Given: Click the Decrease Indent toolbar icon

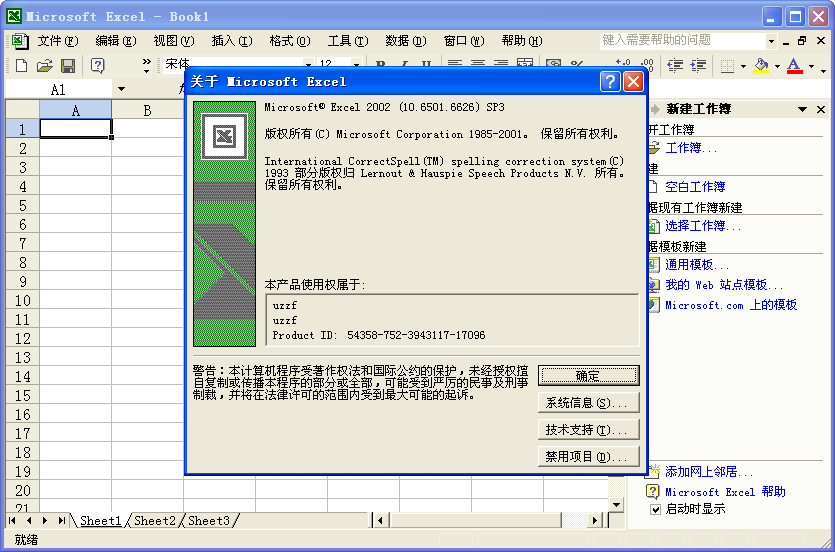Looking at the screenshot, I should tap(675, 65).
